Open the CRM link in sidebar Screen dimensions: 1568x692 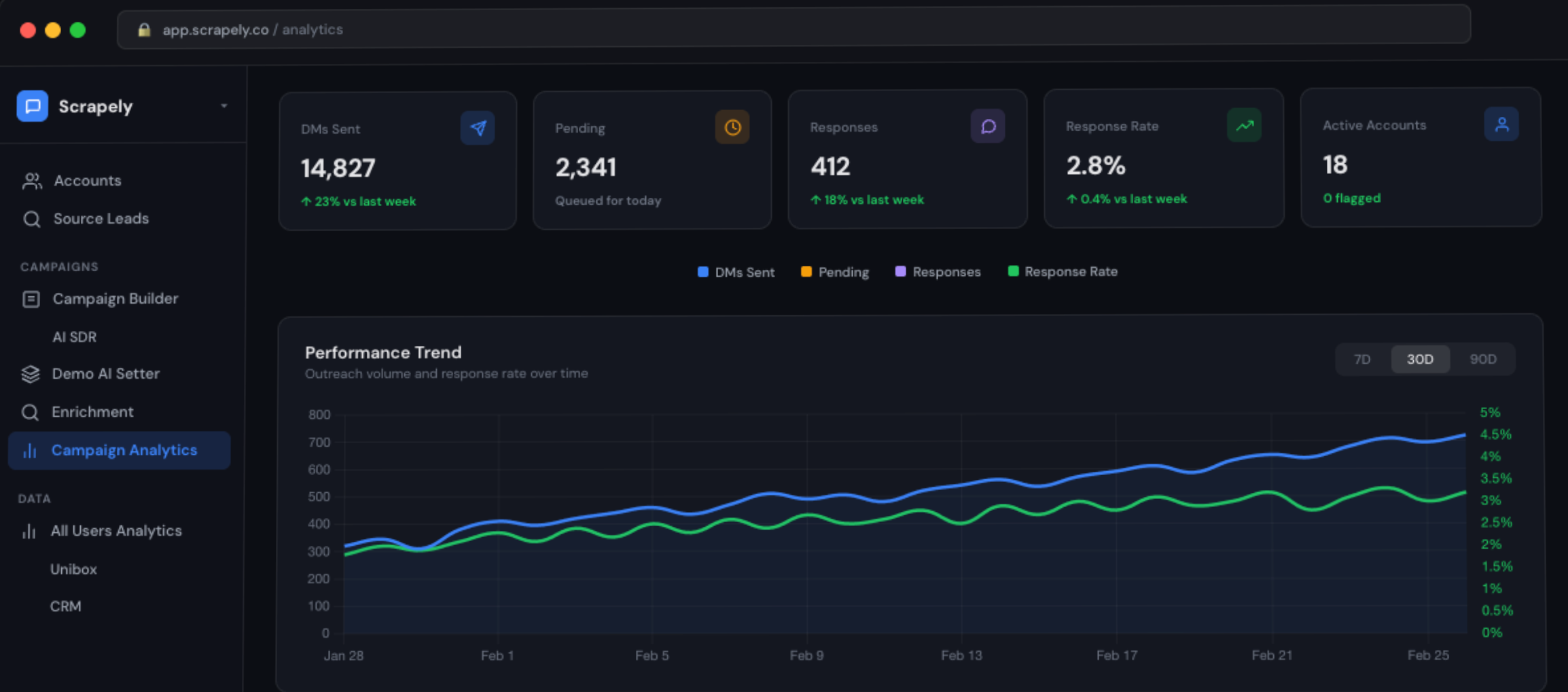tap(65, 606)
